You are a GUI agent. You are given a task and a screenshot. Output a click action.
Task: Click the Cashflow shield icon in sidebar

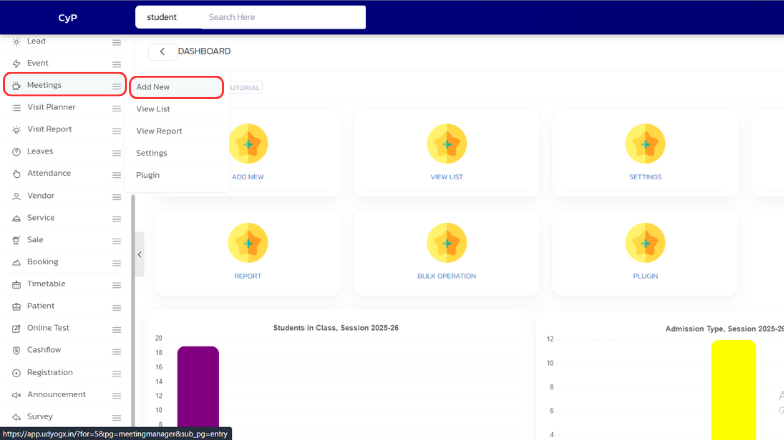click(17, 350)
